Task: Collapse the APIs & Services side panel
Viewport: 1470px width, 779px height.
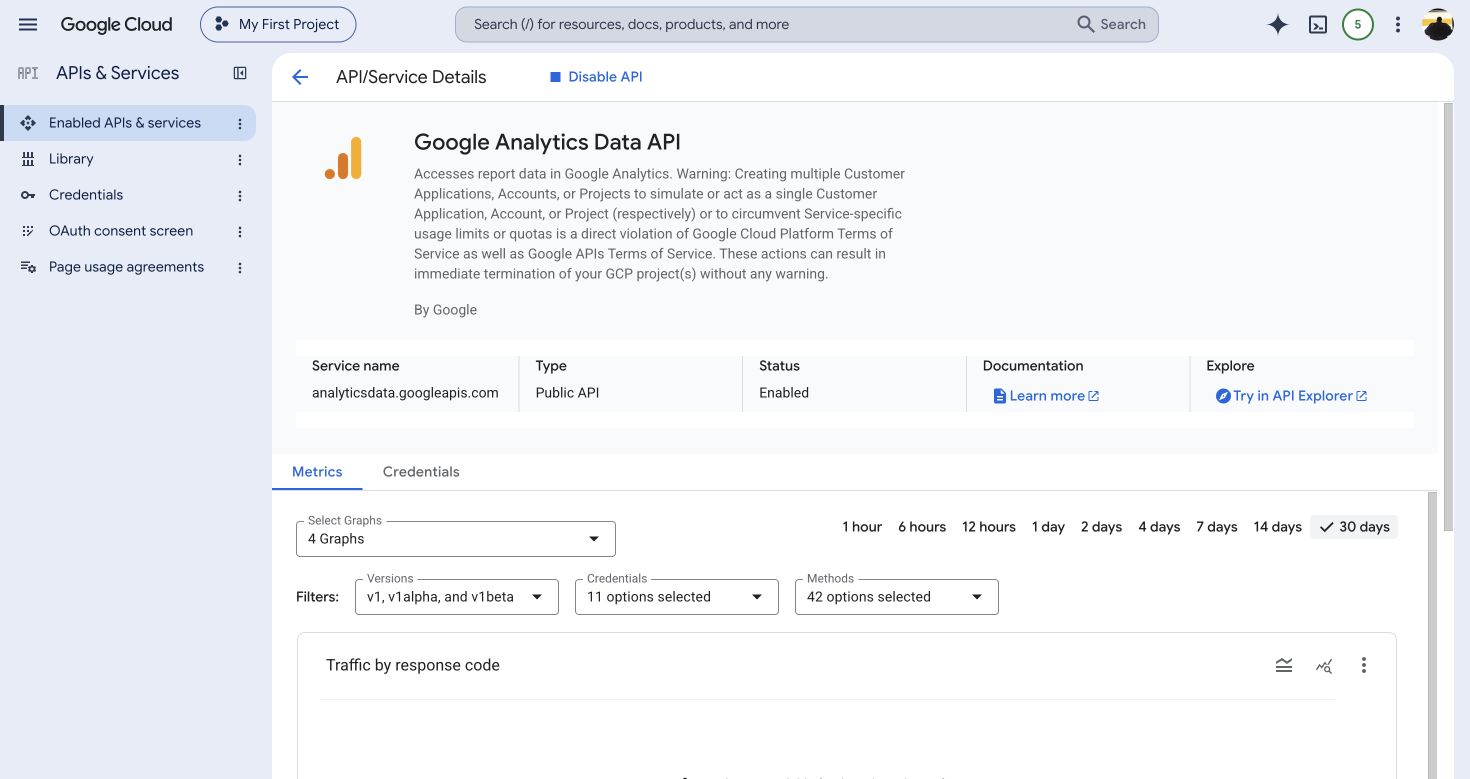Action: pos(240,73)
